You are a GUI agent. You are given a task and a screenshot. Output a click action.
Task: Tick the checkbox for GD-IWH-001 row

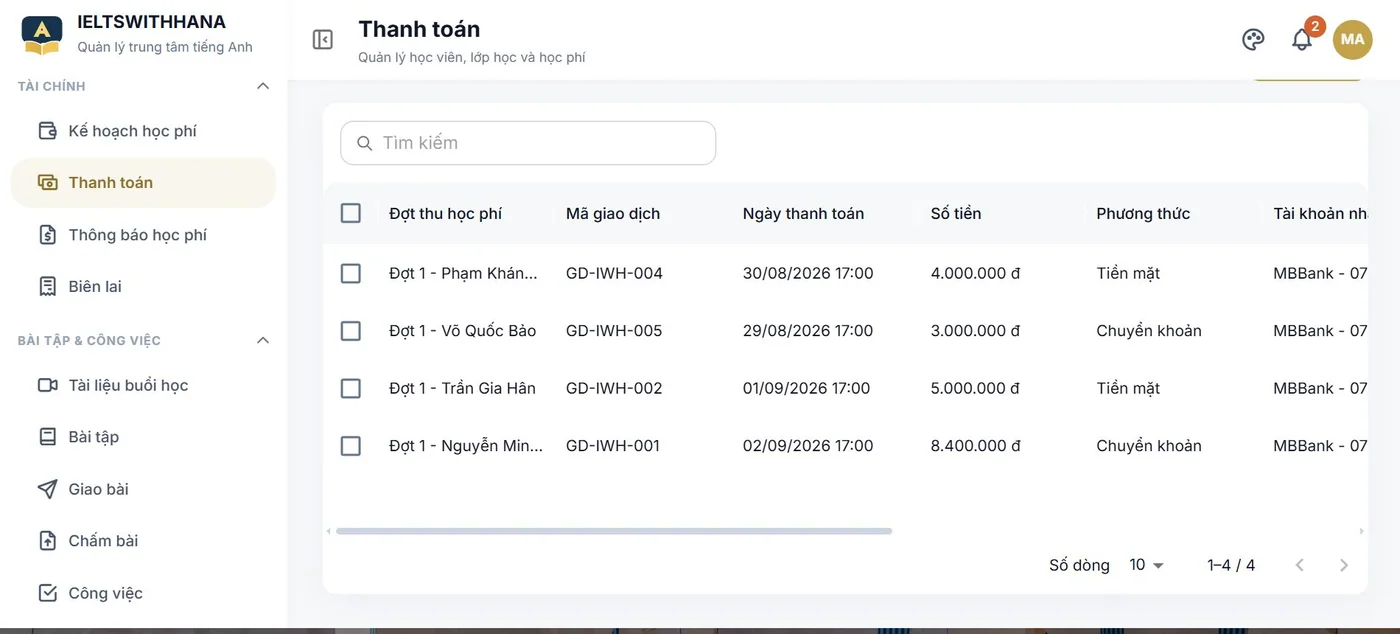click(x=350, y=446)
